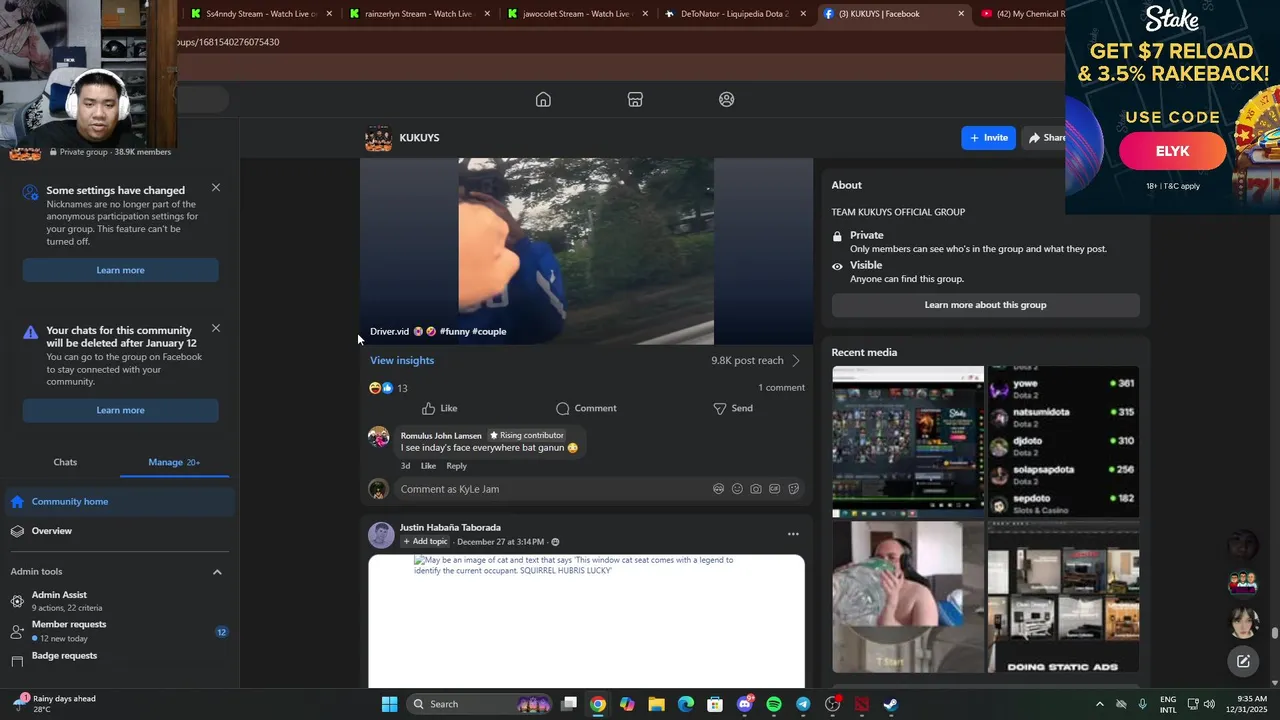The height and width of the screenshot is (720, 1280).
Task: Switch to the Manage tab
Action: [x=174, y=462]
